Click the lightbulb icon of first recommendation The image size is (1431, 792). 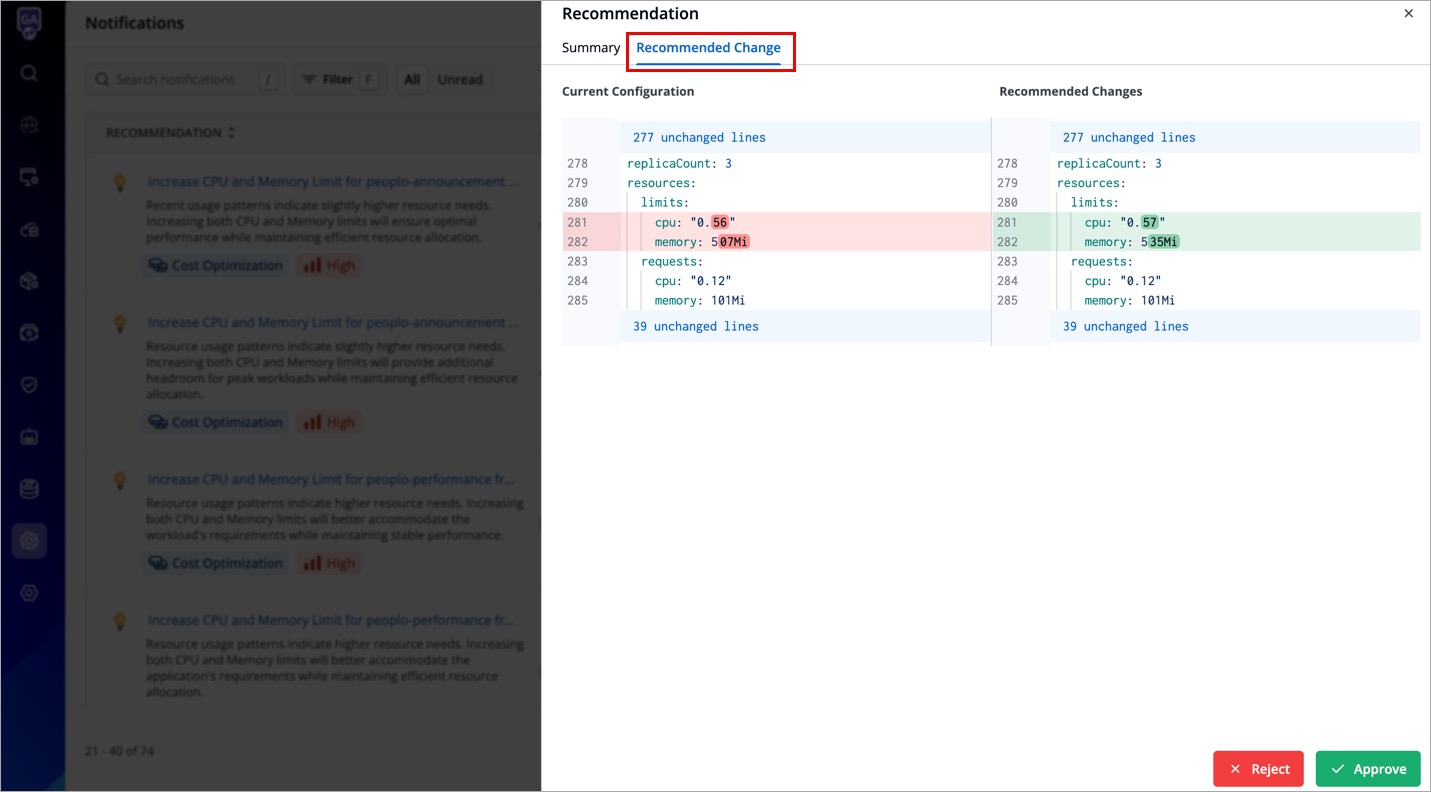click(120, 183)
